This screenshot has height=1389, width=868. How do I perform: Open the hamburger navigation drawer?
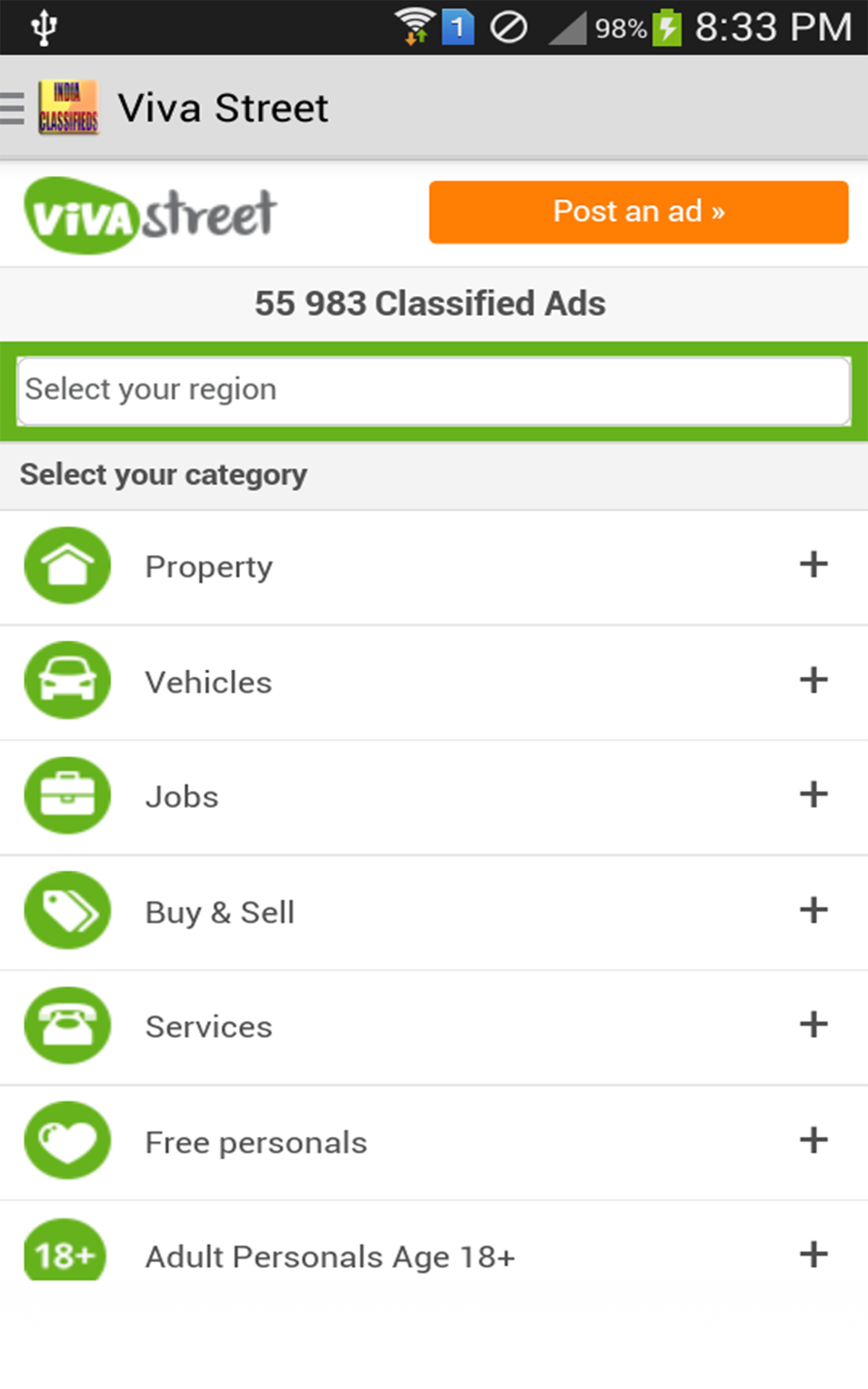pyautogui.click(x=13, y=109)
